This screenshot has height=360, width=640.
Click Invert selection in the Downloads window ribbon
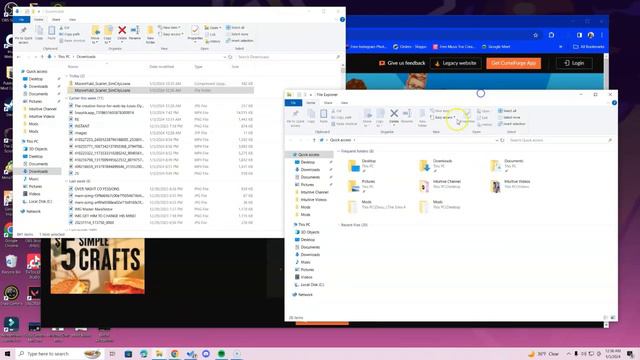pyautogui.click(x=239, y=41)
